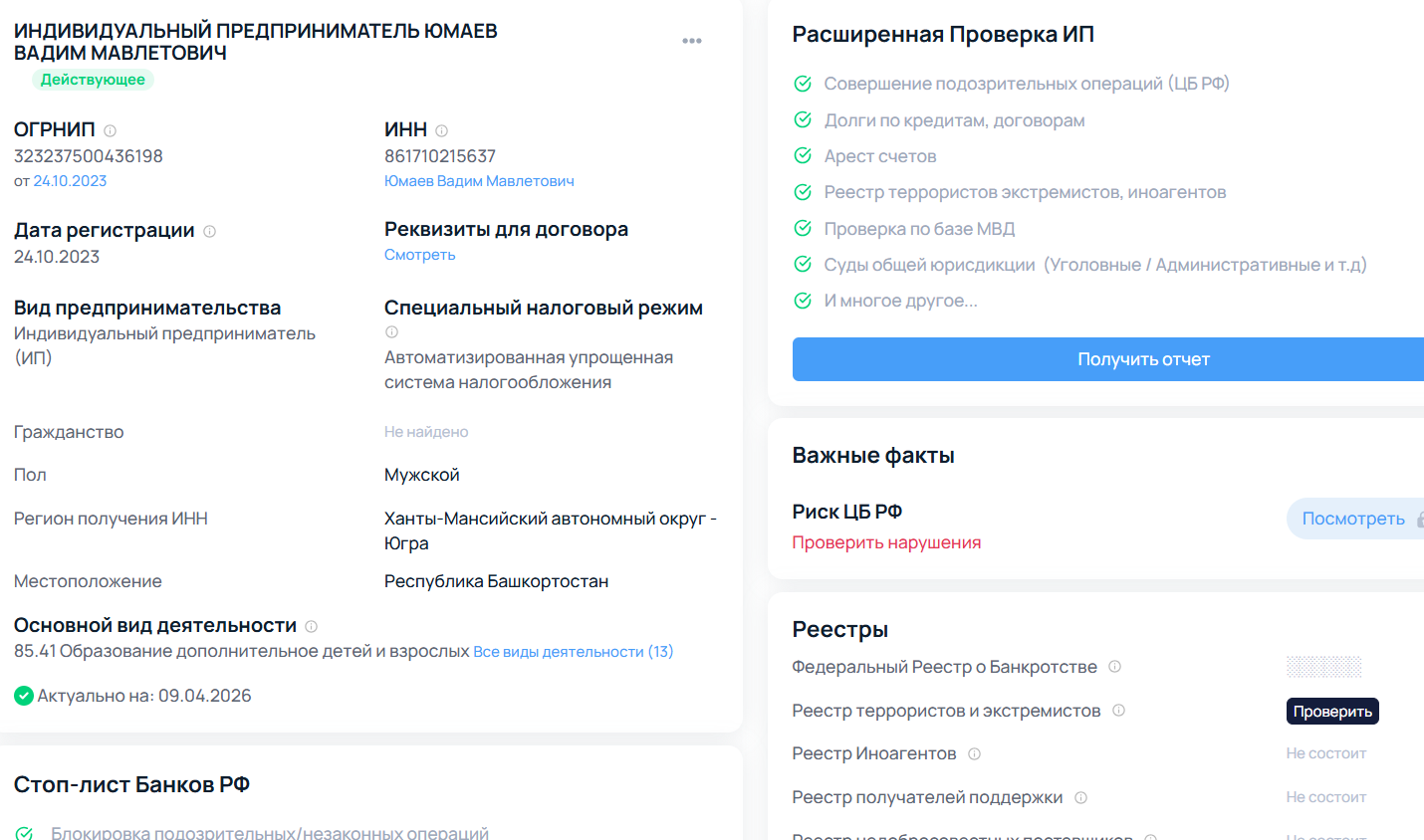Click info icon next to Федеральный Реестр о Банкротстве
The width and height of the screenshot is (1424, 840).
(x=1115, y=667)
